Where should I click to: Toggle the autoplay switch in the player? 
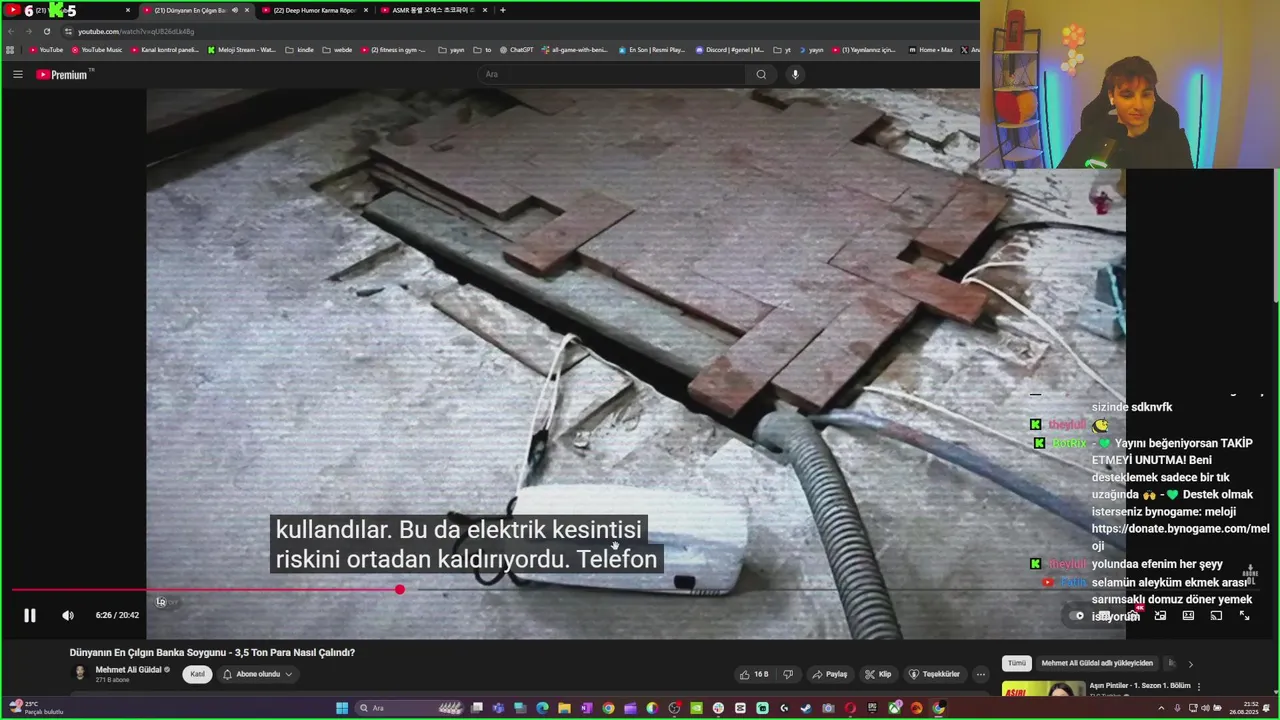click(x=1078, y=615)
